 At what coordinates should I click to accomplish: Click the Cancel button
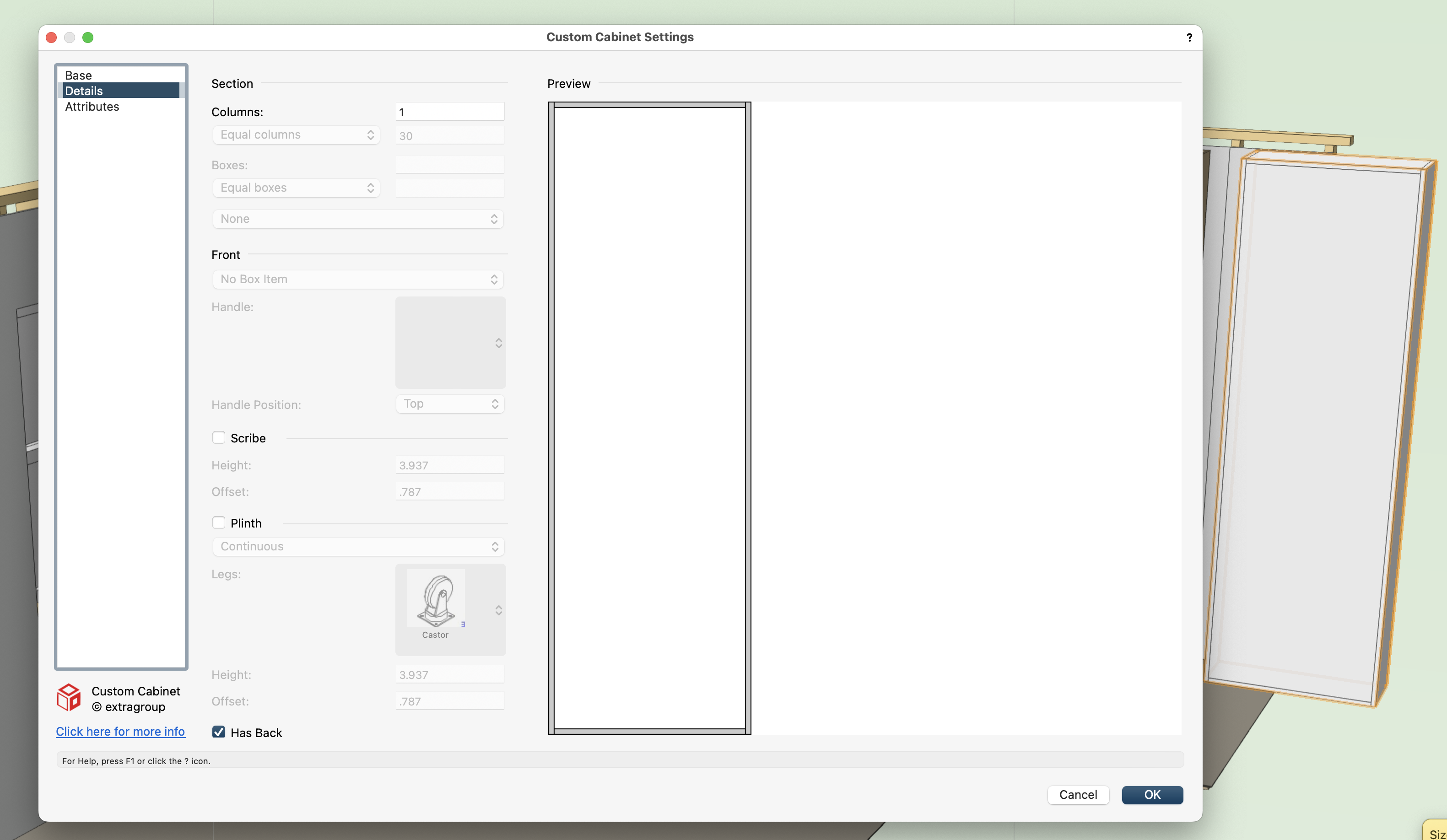pyautogui.click(x=1078, y=795)
